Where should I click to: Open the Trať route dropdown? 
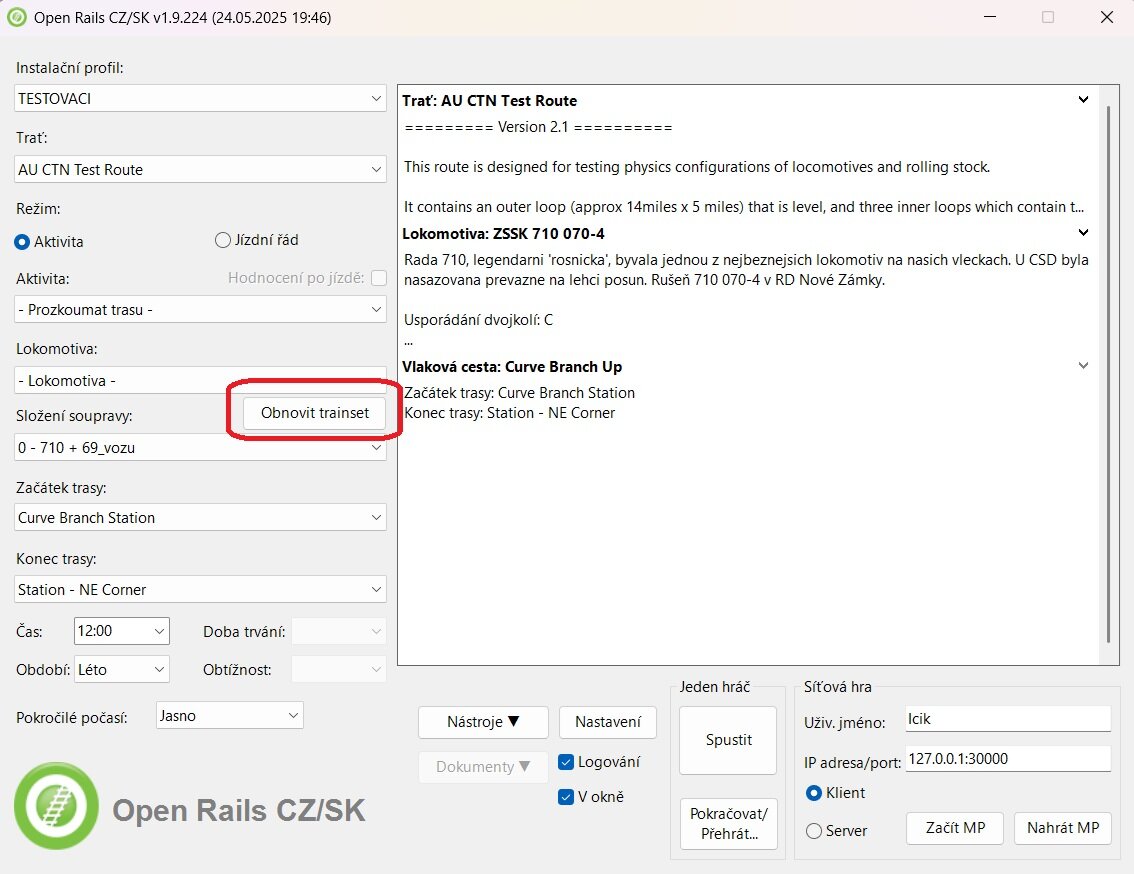[x=201, y=170]
